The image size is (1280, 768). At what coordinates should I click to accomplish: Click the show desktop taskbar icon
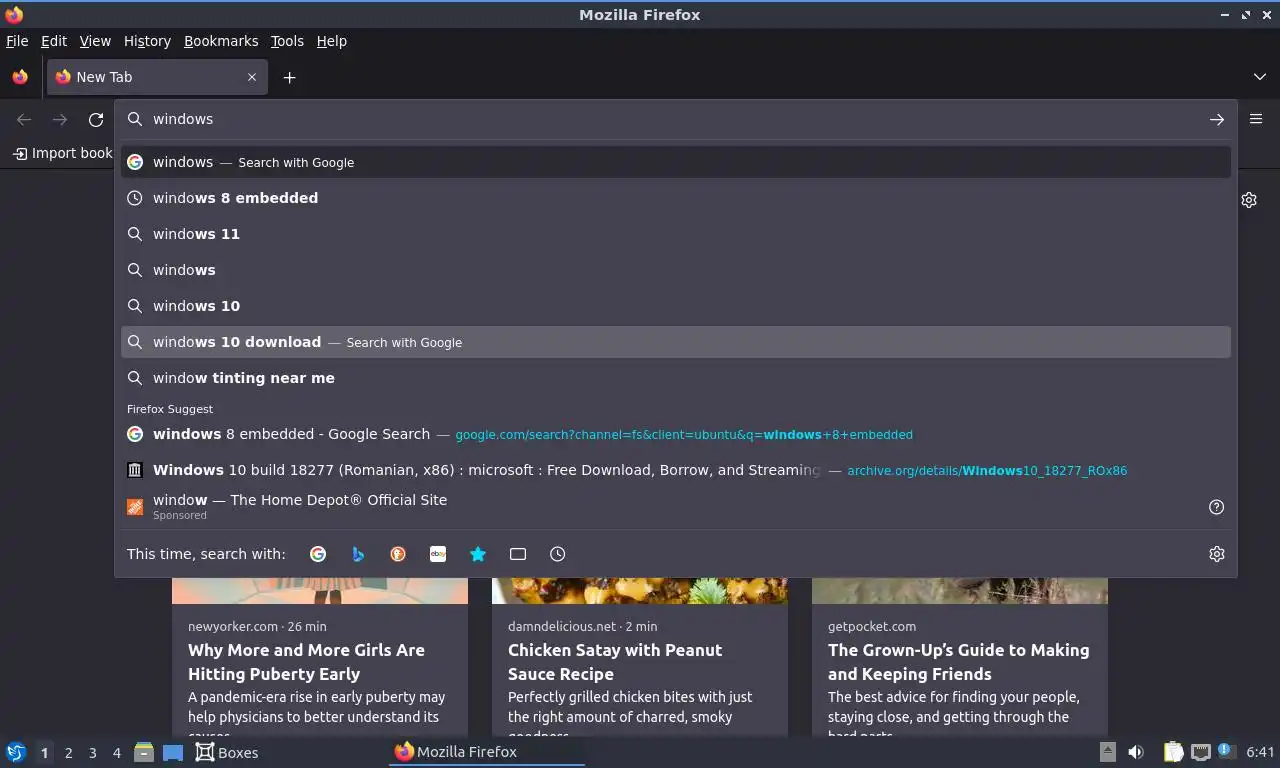tap(173, 752)
